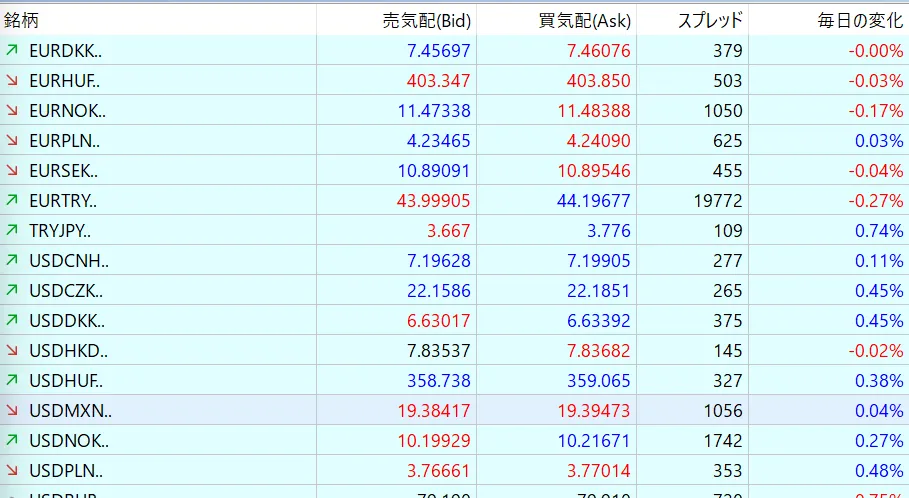Click USDNOK spread value 1742
Viewport: 909px width, 498px height.
pos(723,441)
